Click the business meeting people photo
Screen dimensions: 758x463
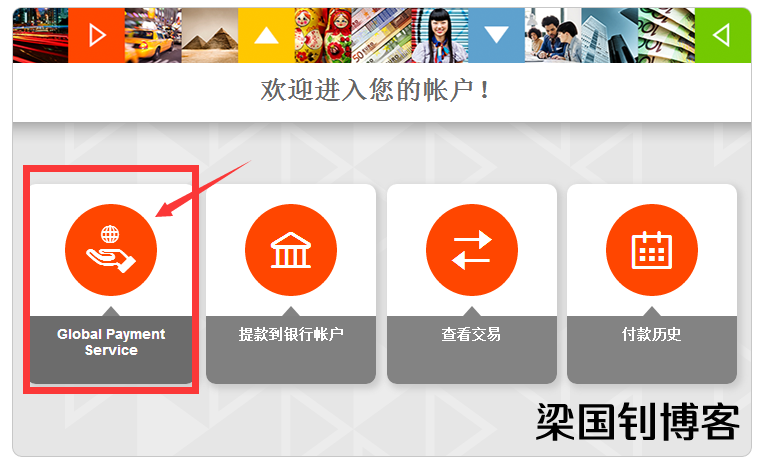[x=554, y=35]
